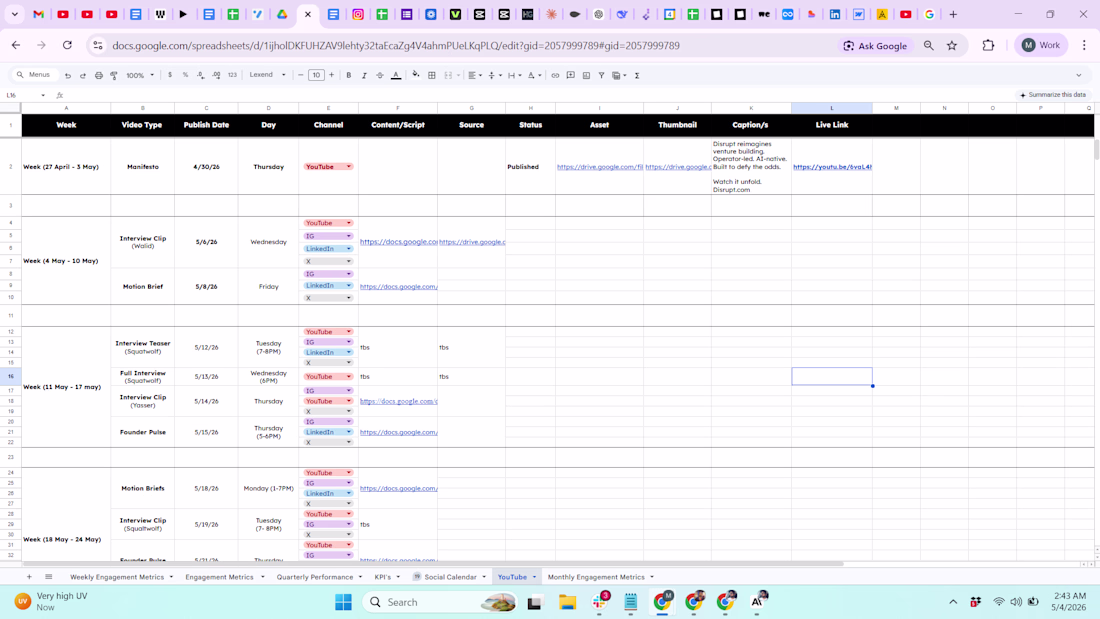
Task: Create a filter
Action: point(601,75)
